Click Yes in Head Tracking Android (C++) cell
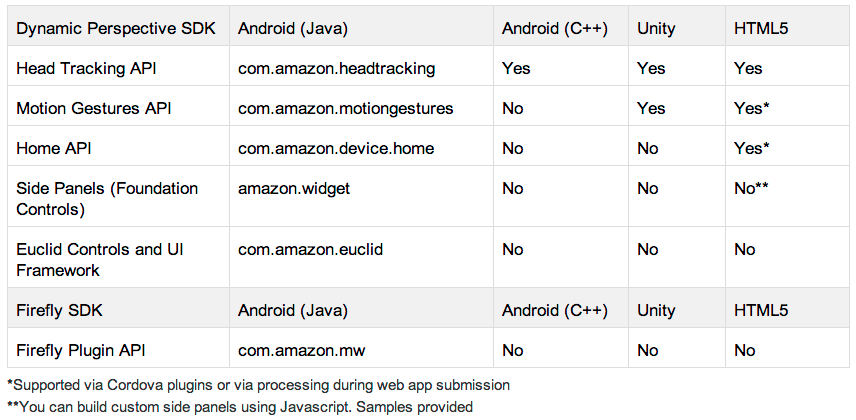This screenshot has height=420, width=856. (516, 68)
